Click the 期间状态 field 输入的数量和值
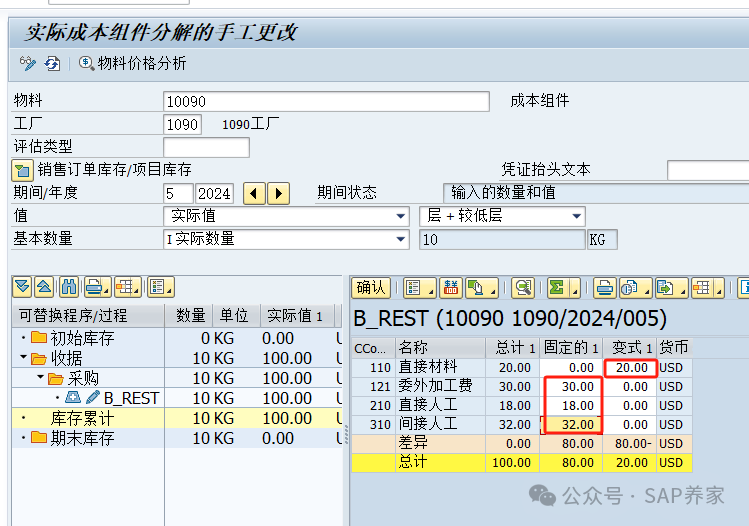The width and height of the screenshot is (749, 526). [x=596, y=193]
